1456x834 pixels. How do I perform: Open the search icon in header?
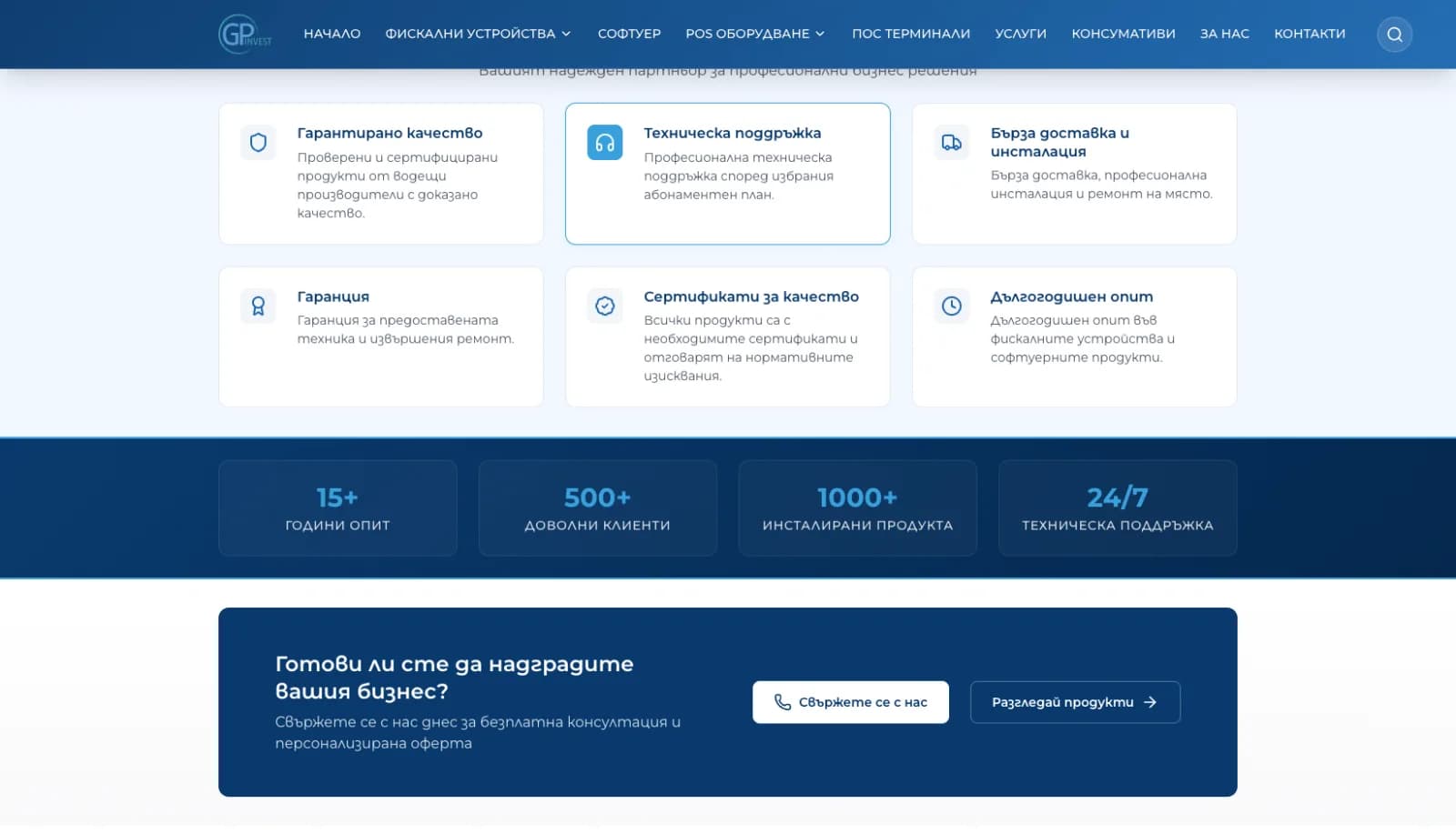[x=1394, y=35]
